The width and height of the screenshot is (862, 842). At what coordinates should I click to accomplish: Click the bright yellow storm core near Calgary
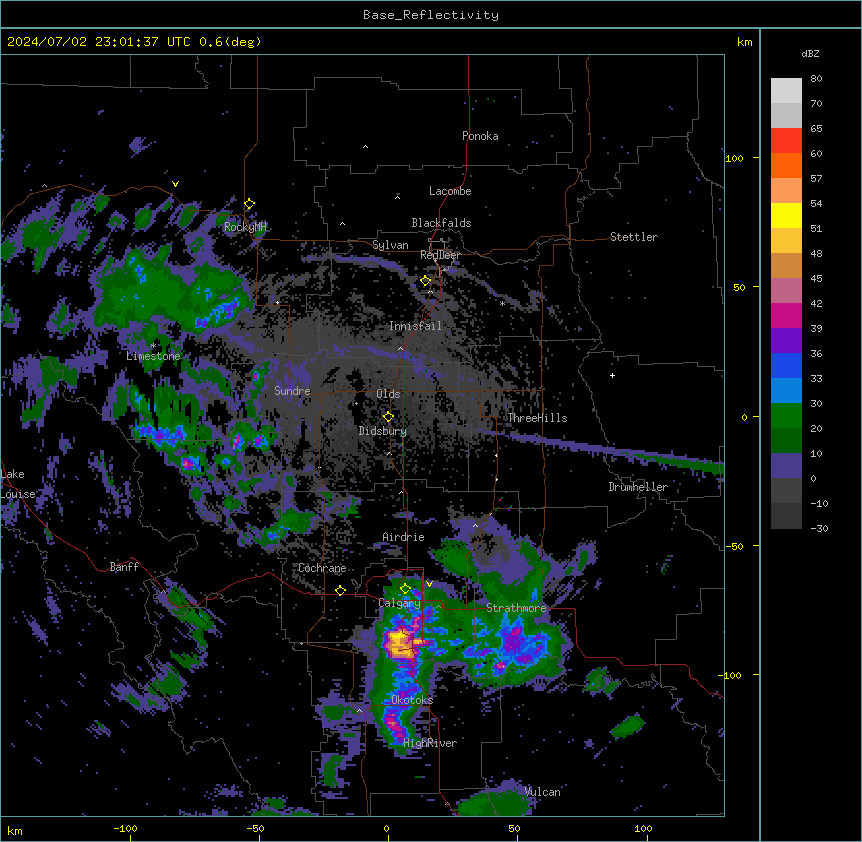pyautogui.click(x=399, y=644)
